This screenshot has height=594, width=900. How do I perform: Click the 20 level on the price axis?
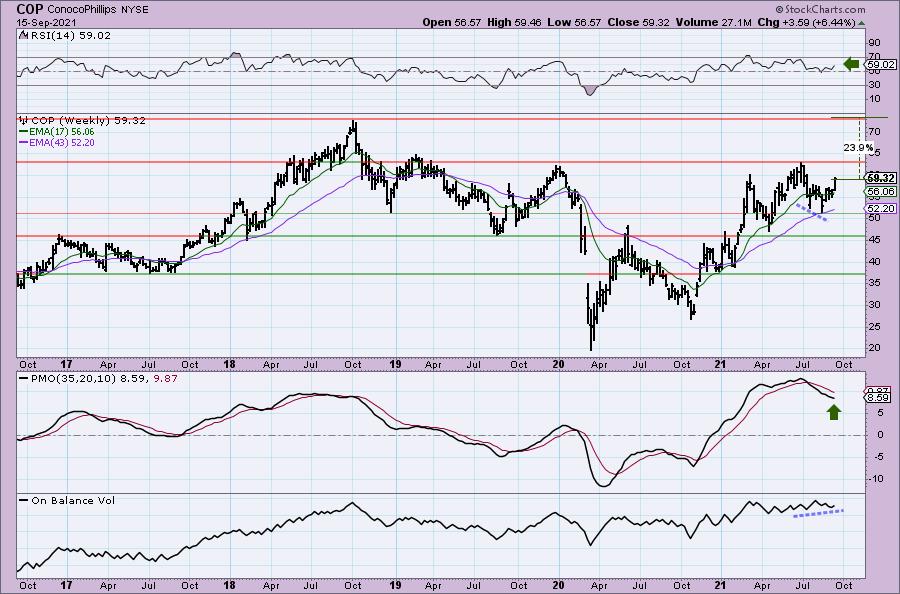coord(875,347)
